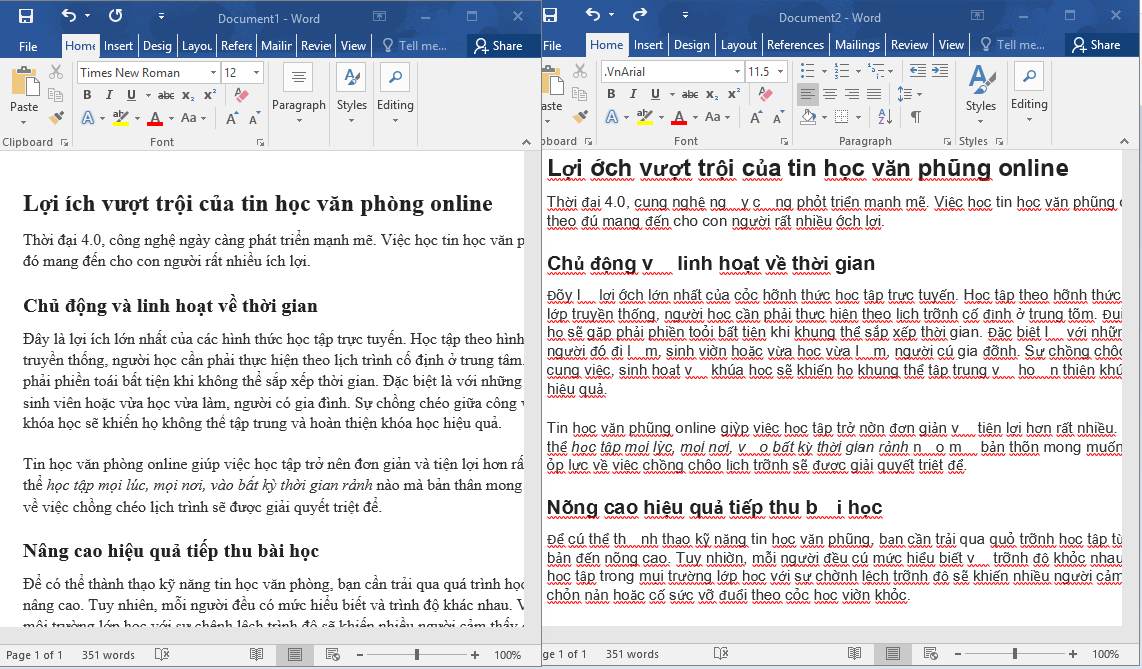Click the Sort A-Z icon in Document2
Image resolution: width=1142 pixels, height=669 pixels.
tap(886, 116)
